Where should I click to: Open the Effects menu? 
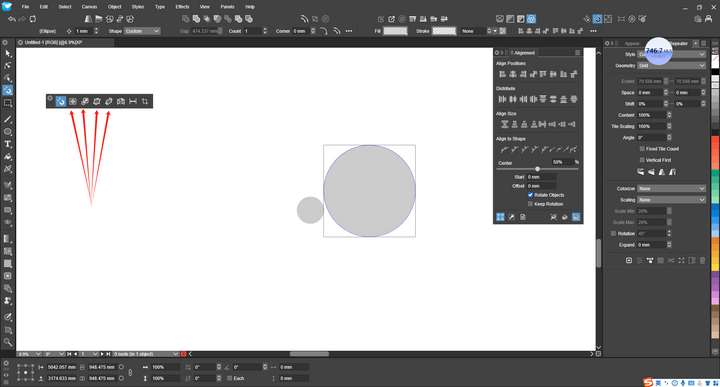(x=182, y=7)
